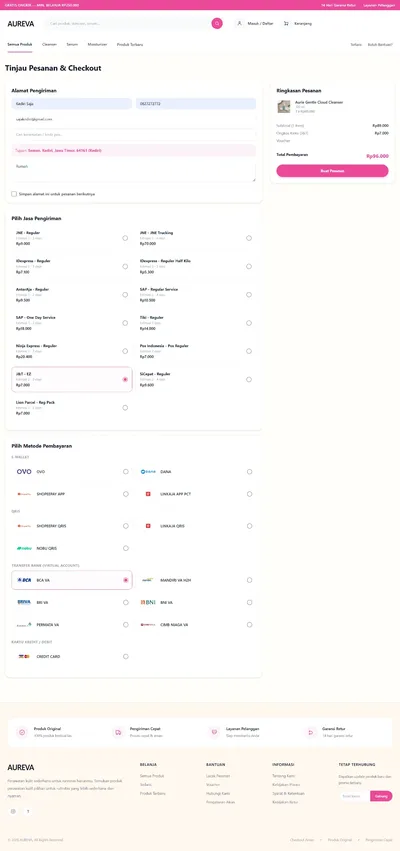Click the Nobu QRIS logo
Screen dimensions: 400x851
[24, 548]
